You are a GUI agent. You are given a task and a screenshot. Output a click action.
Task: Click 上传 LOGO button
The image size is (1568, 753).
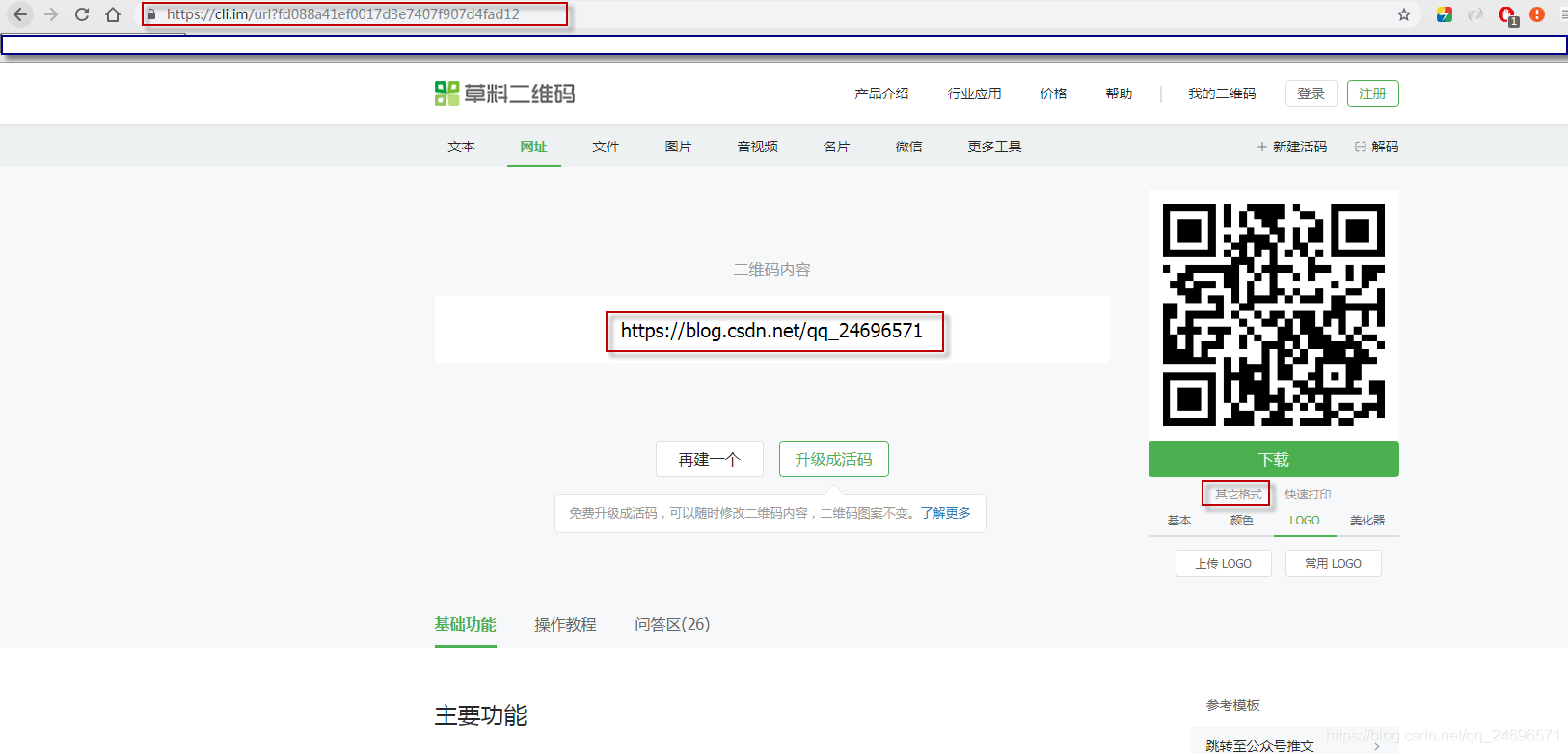(1224, 563)
